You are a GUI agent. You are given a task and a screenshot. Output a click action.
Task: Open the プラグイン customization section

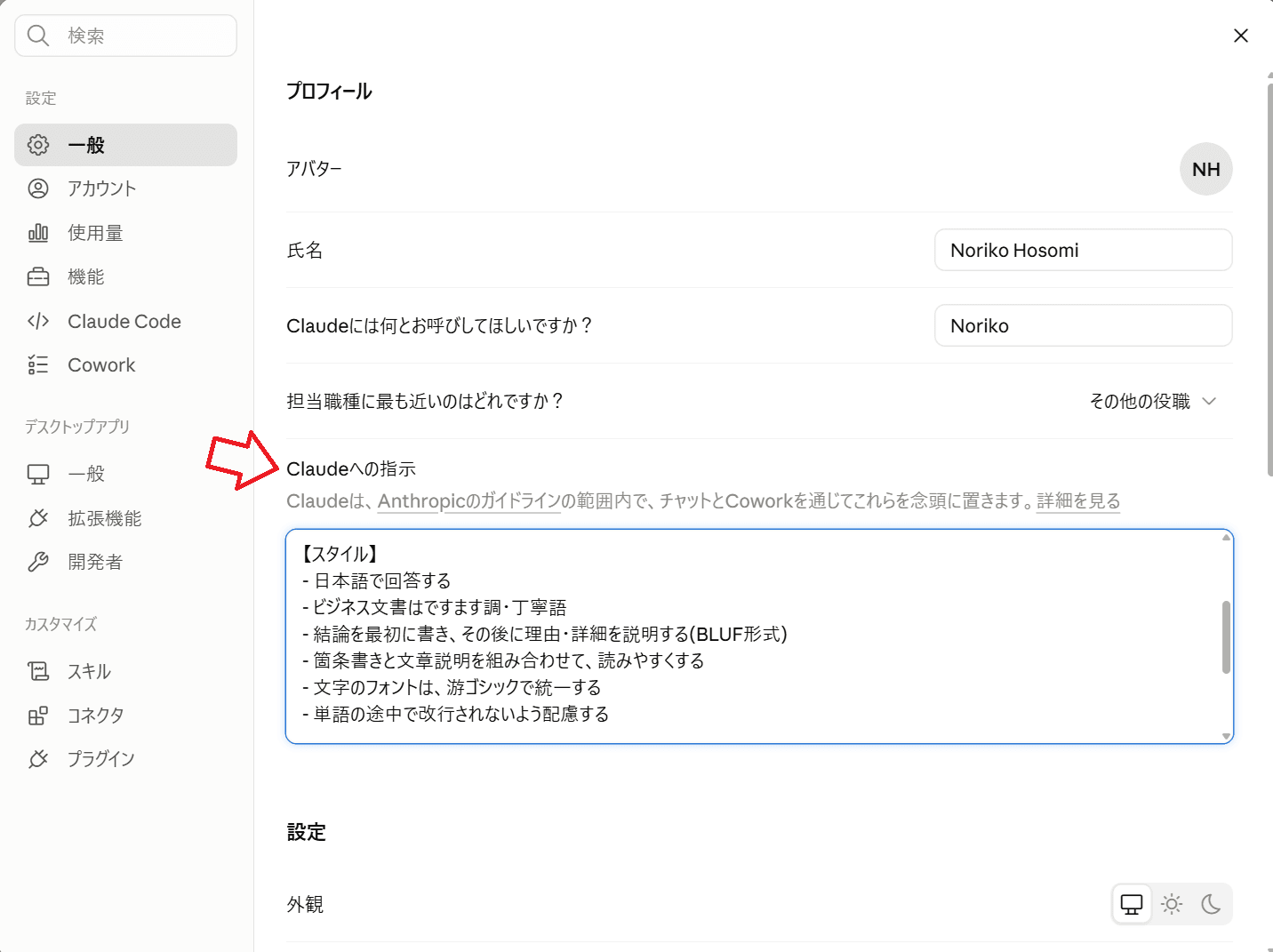[x=125, y=759]
